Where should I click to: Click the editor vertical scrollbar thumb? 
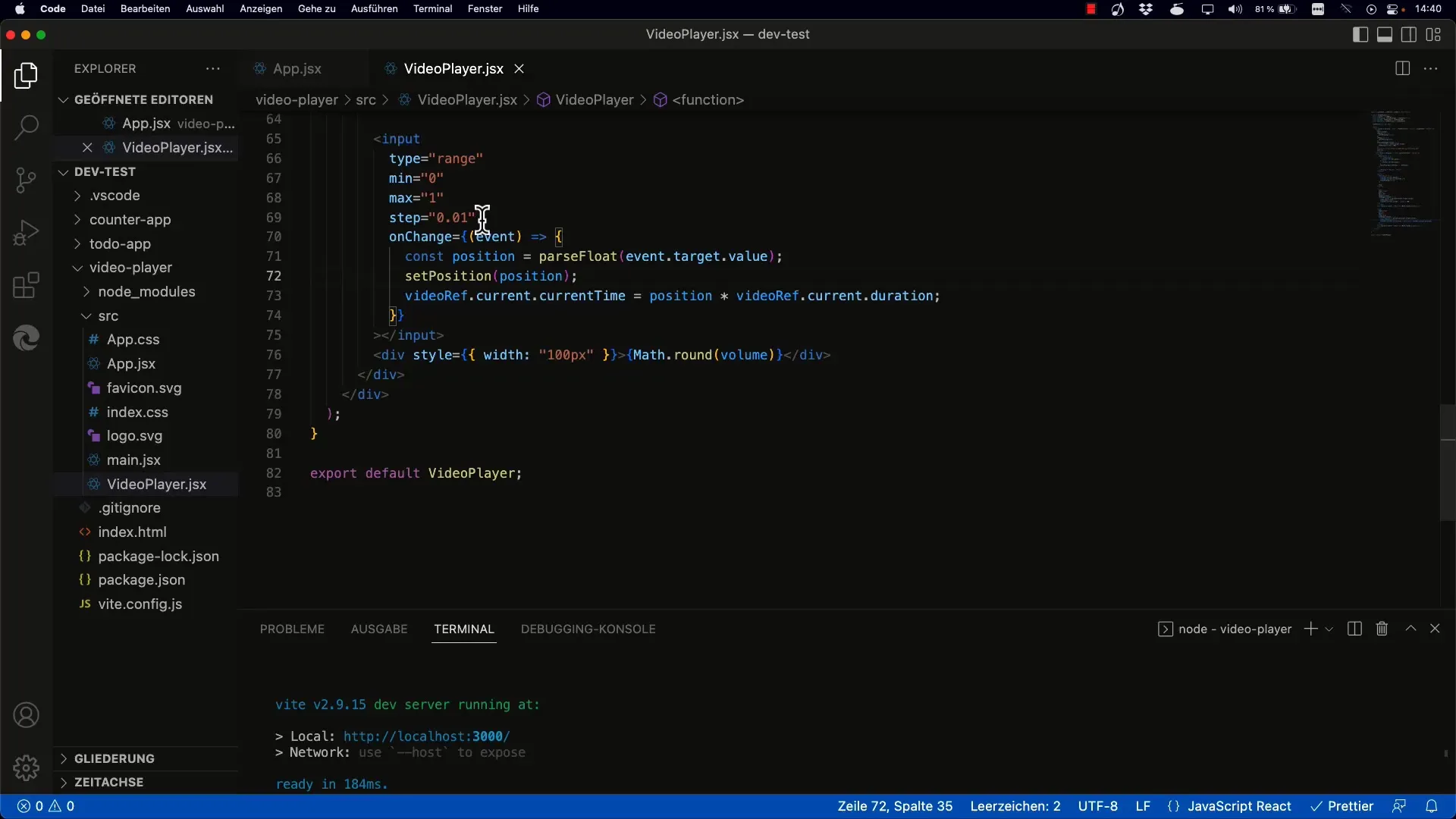point(1448,463)
